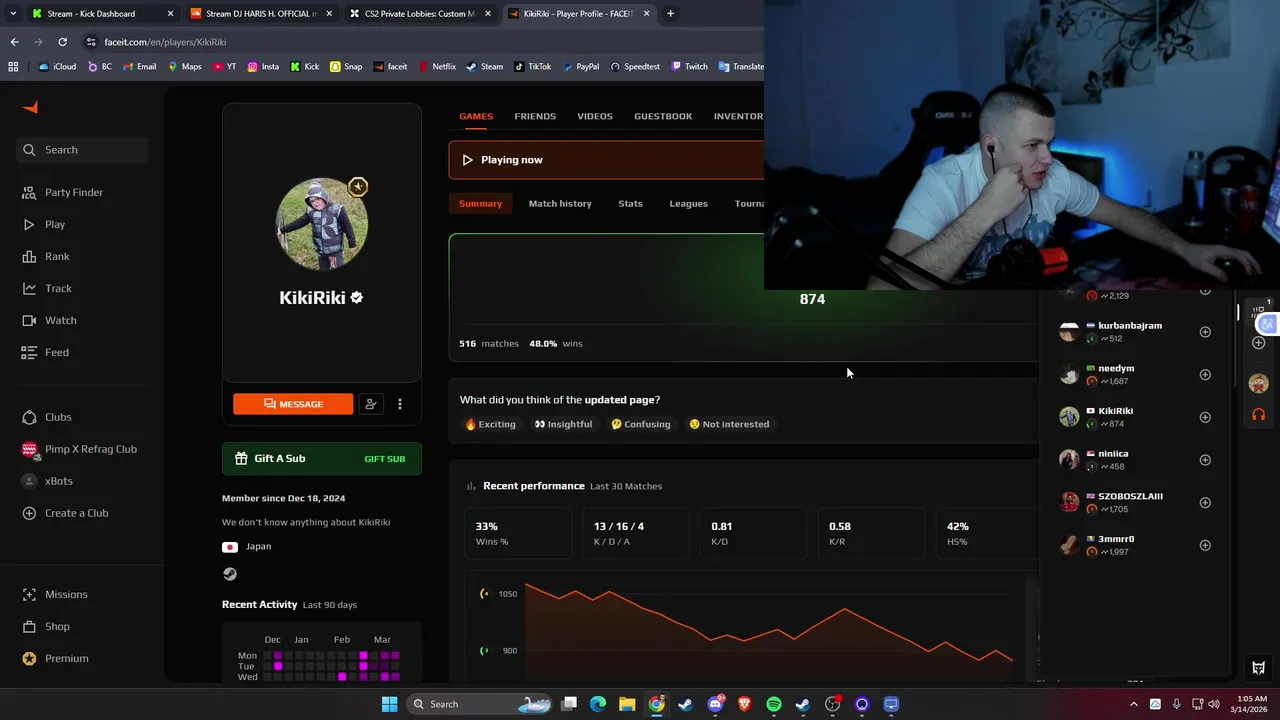Screen dimensions: 1280x720
Task: Open File Explorer from the taskbar
Action: (627, 704)
